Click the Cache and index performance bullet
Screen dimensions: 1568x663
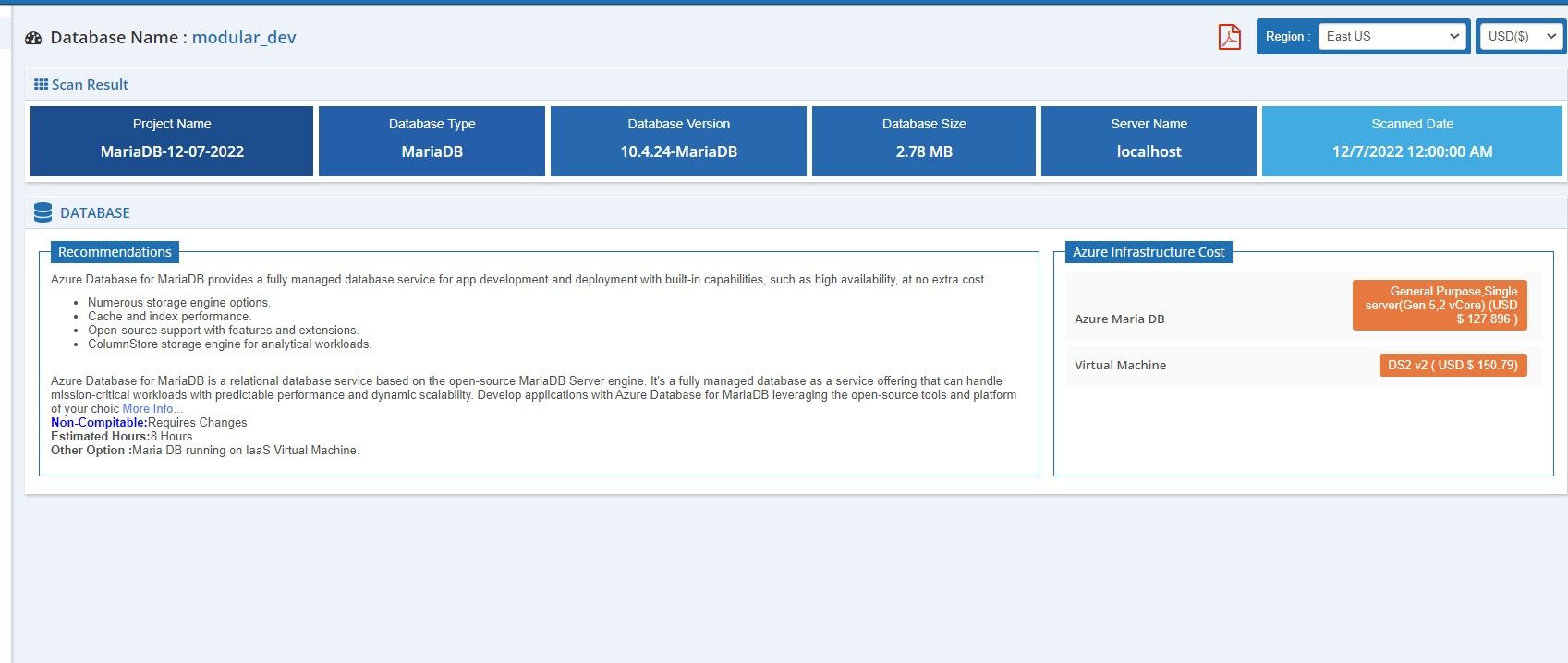169,317
